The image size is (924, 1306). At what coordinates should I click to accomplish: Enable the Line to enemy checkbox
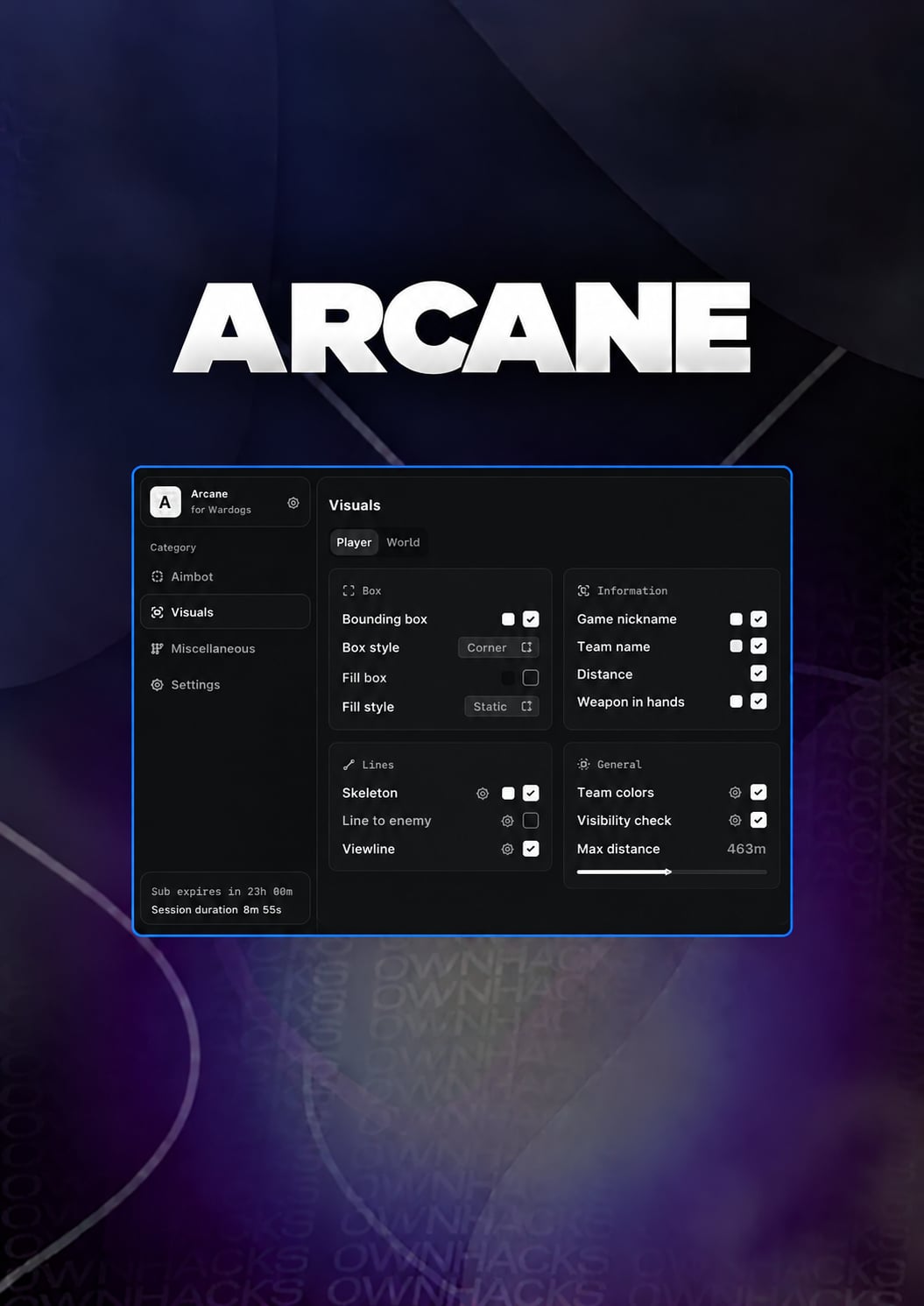click(x=531, y=821)
